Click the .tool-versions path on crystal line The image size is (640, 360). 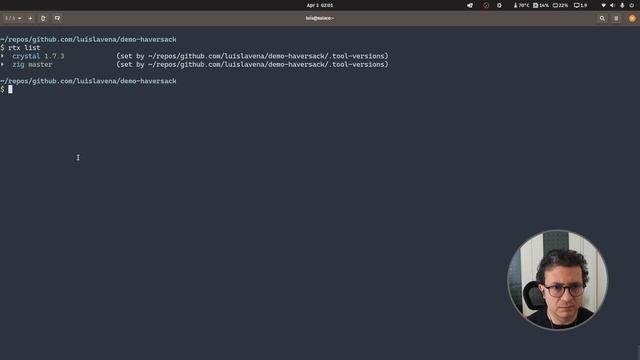268,56
